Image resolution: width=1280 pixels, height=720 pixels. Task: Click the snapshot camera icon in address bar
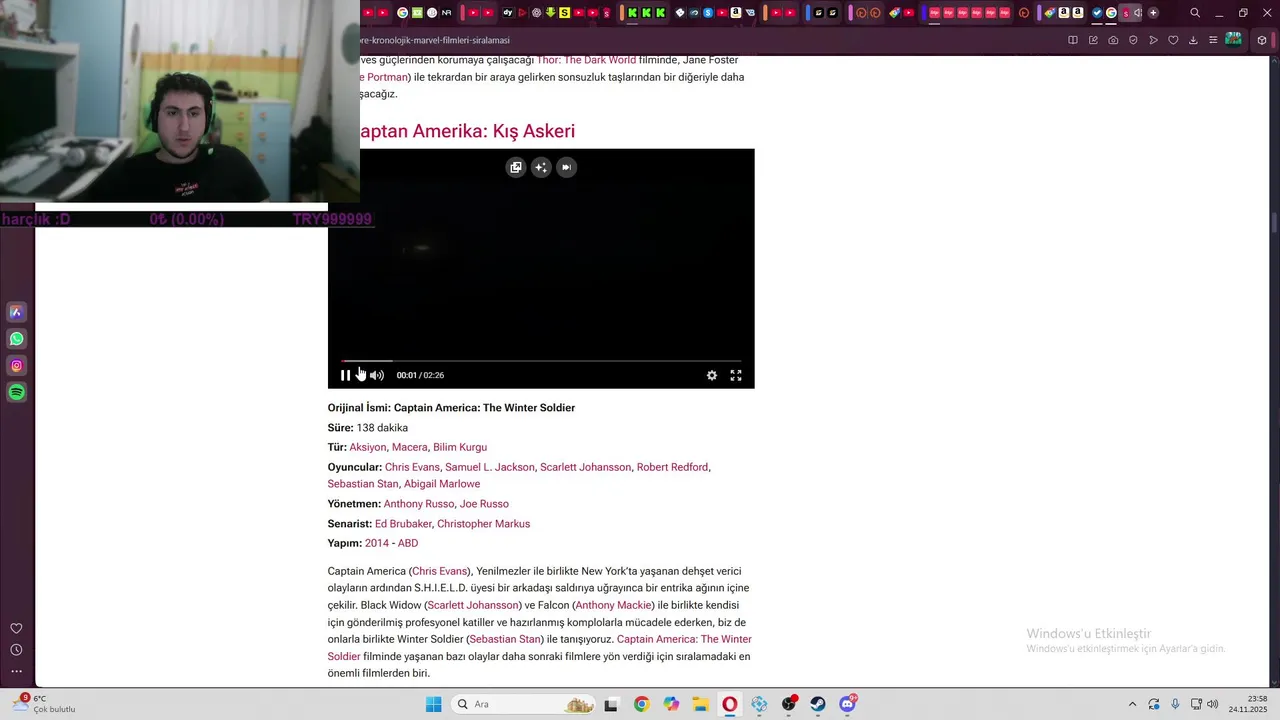1113,40
